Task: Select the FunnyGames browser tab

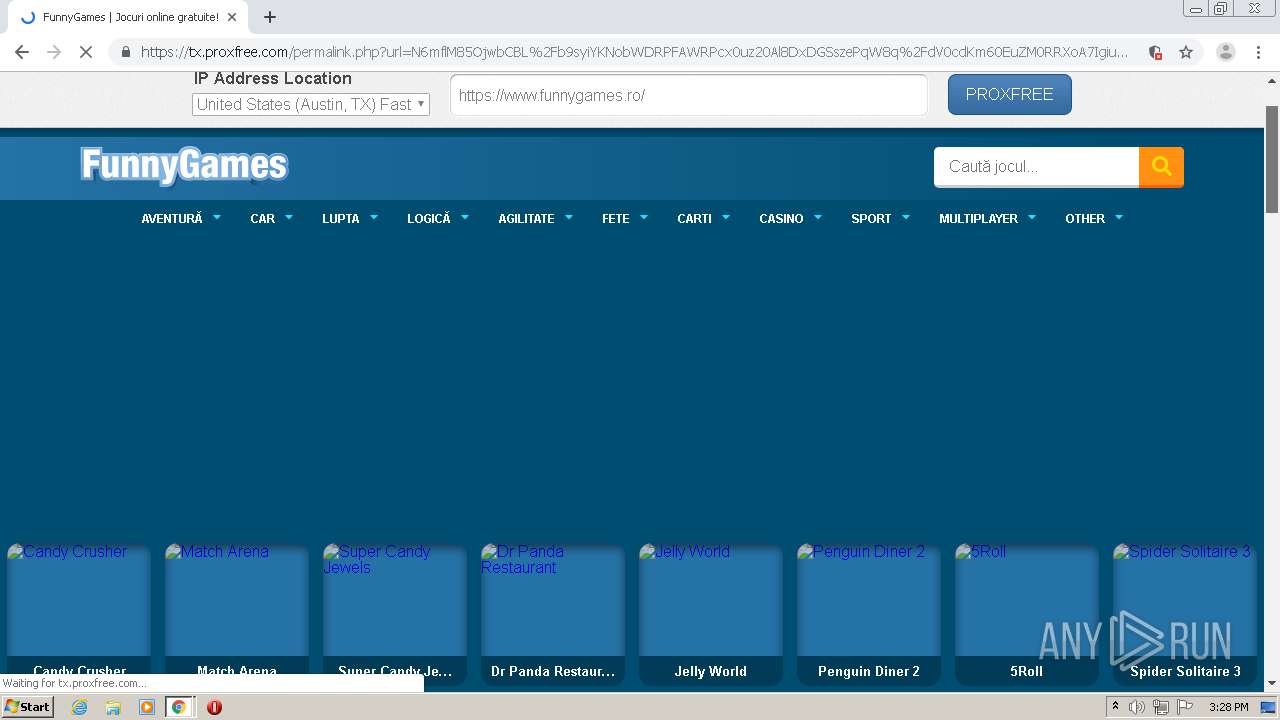Action: (128, 17)
